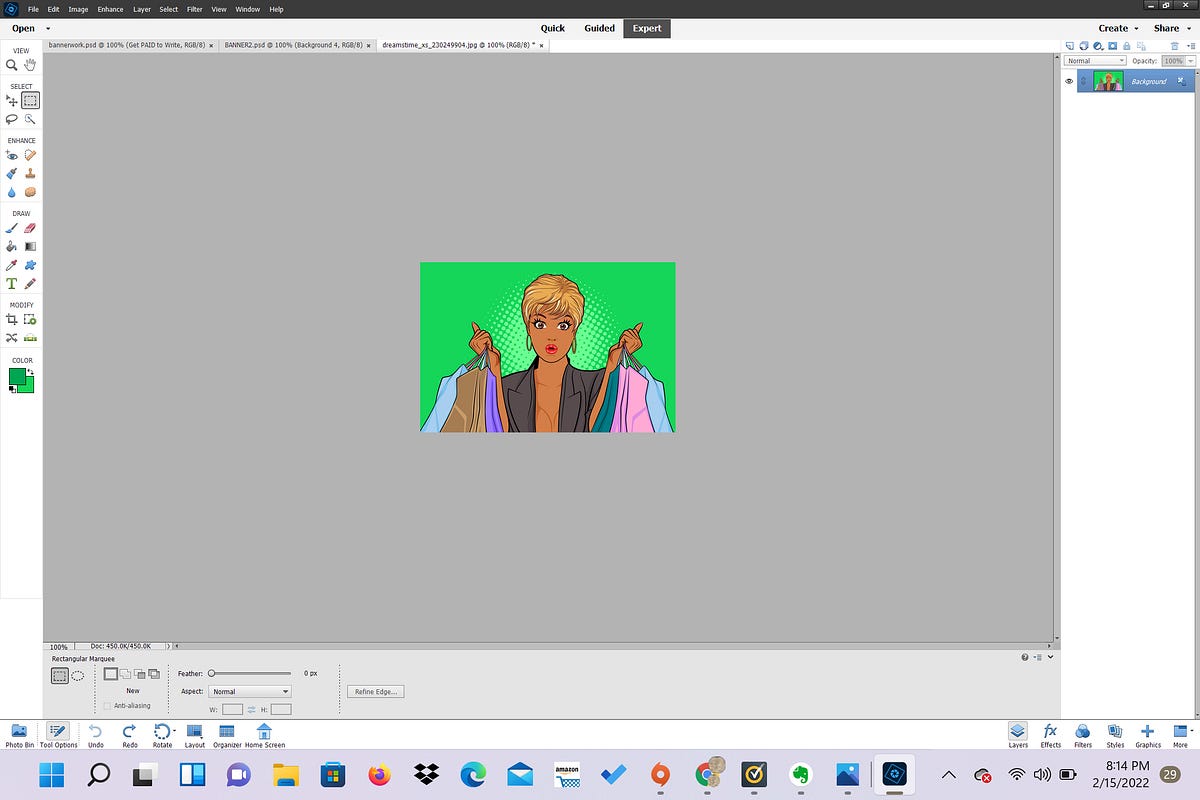Open the Effects panel

coord(1050,733)
